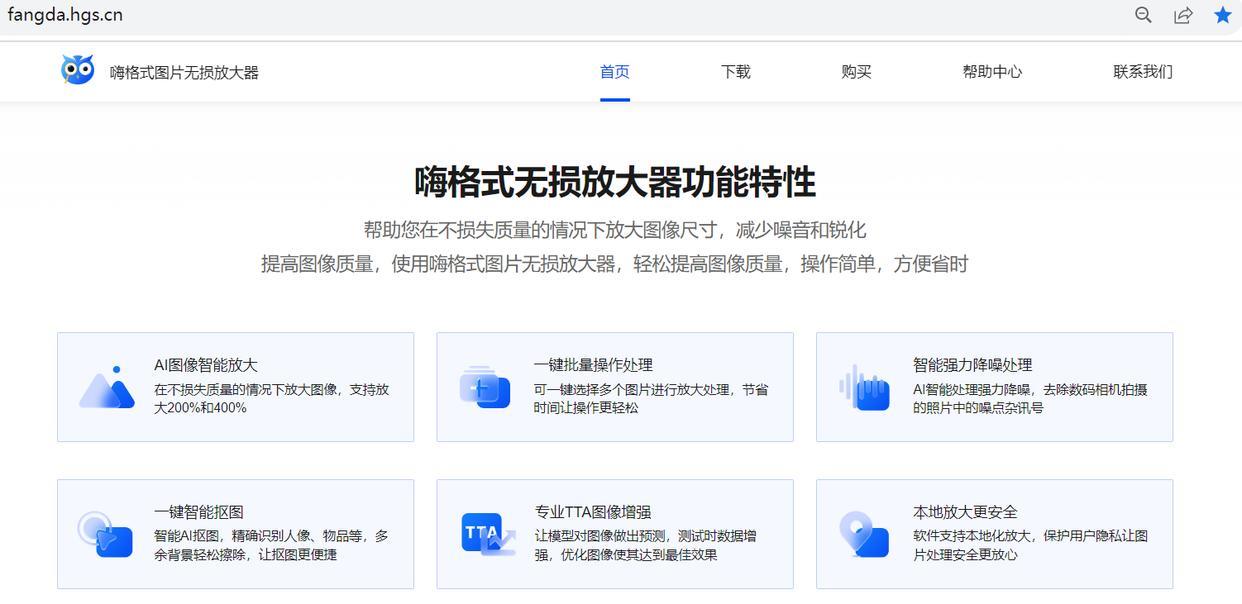
Task: Select the 专业TTA图像增强 card title
Action: (593, 512)
